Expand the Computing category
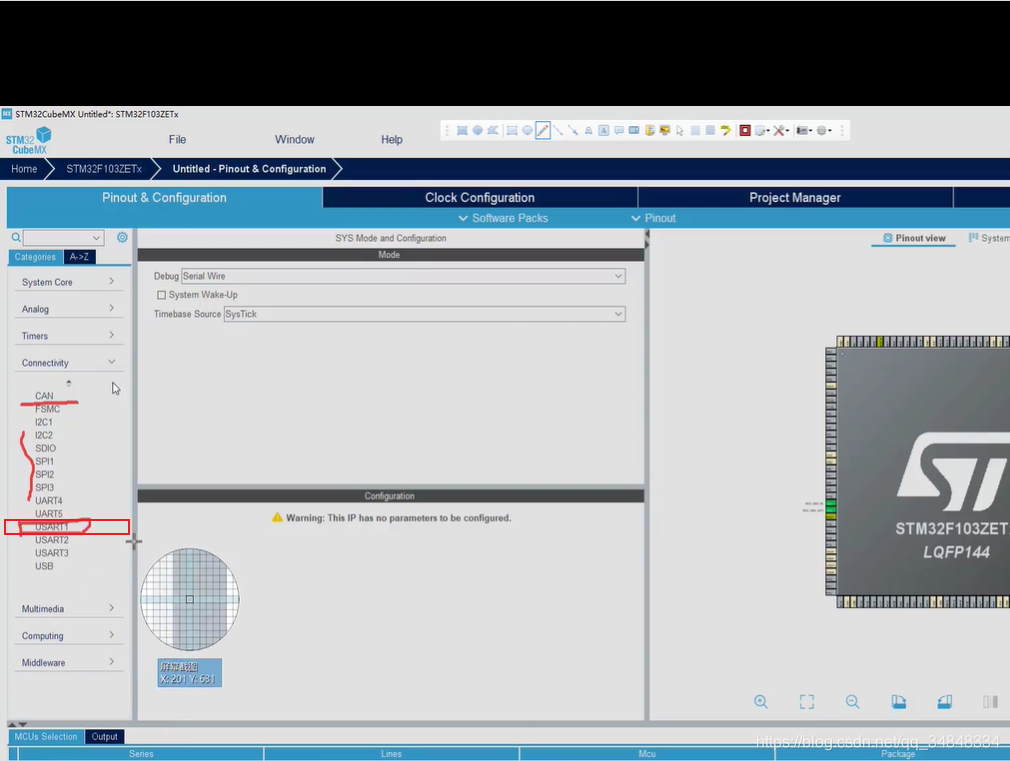 (x=68, y=636)
